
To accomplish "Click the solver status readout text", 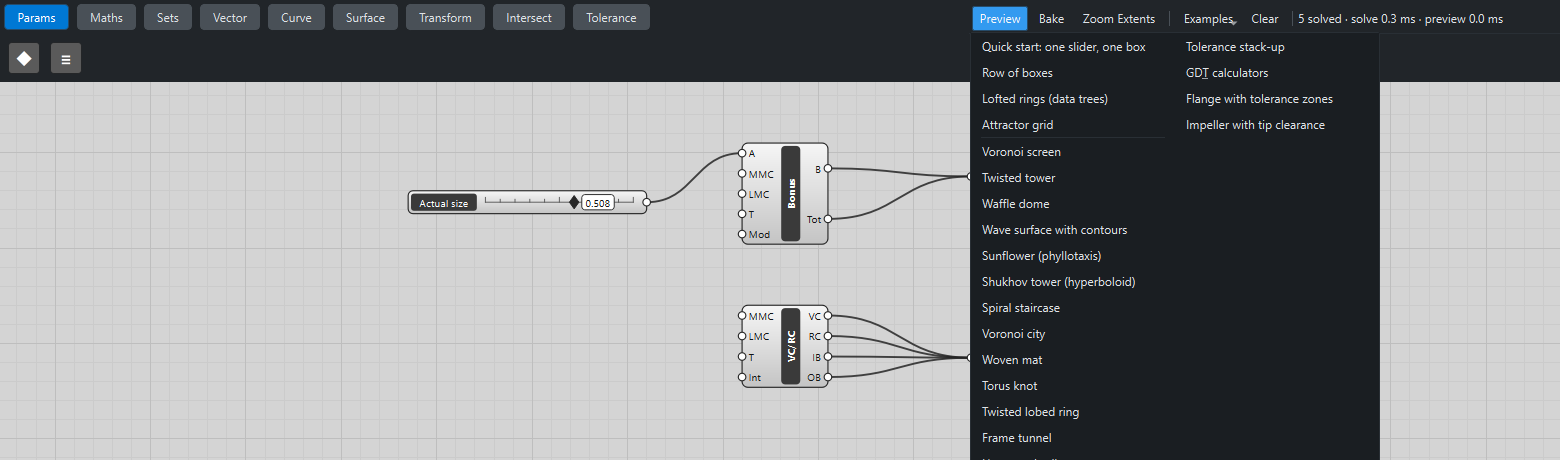I will pos(1400,18).
